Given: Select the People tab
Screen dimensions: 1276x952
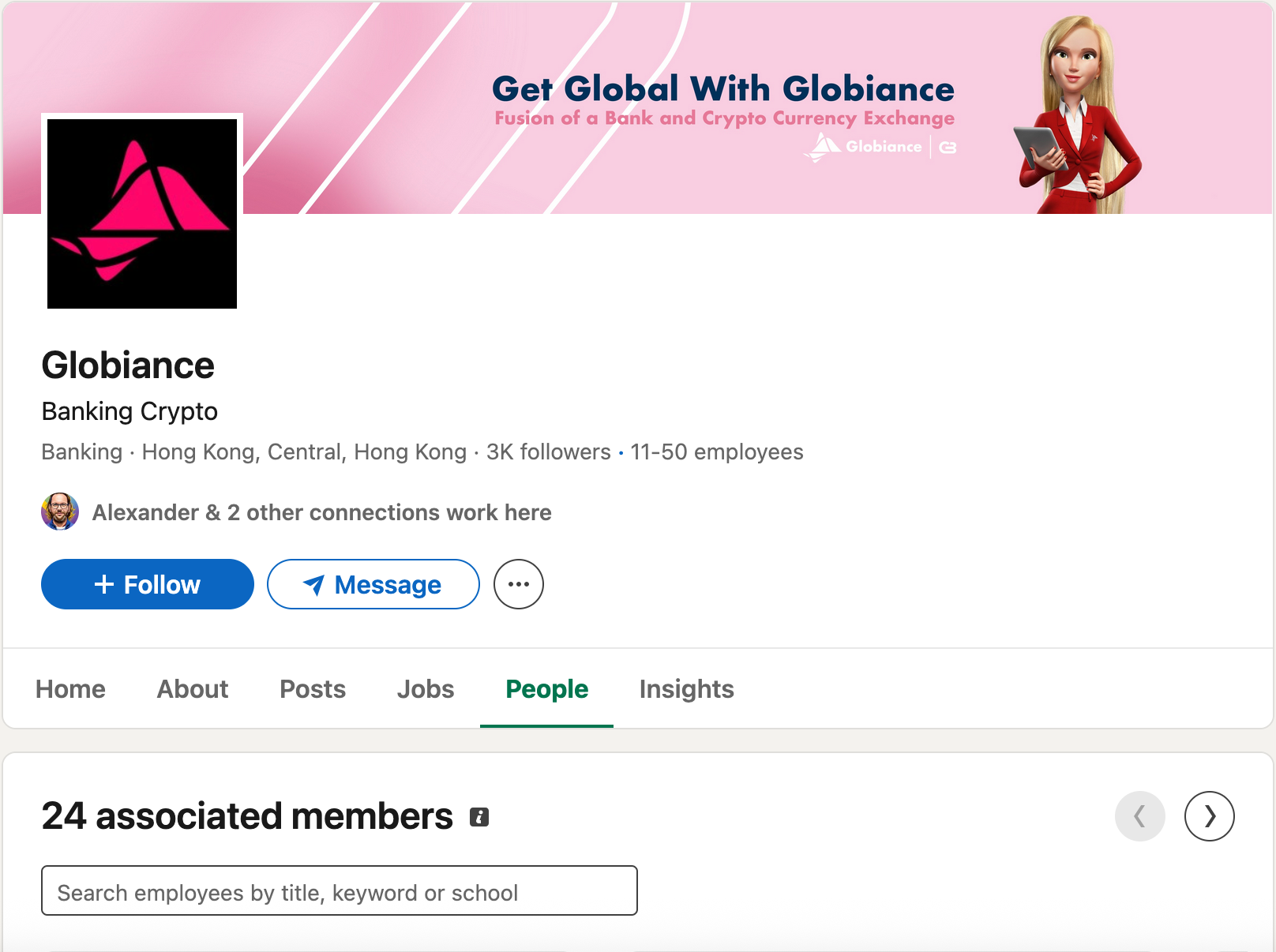Looking at the screenshot, I should pyautogui.click(x=546, y=689).
